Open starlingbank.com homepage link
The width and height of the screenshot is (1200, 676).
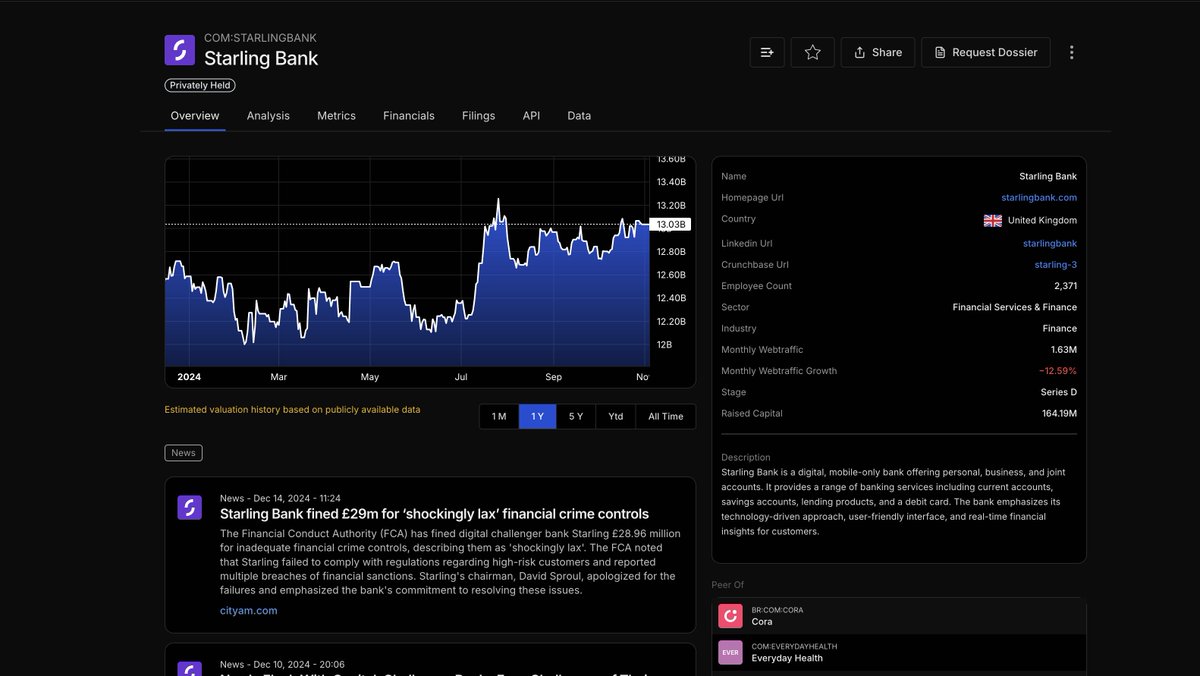click(1039, 198)
